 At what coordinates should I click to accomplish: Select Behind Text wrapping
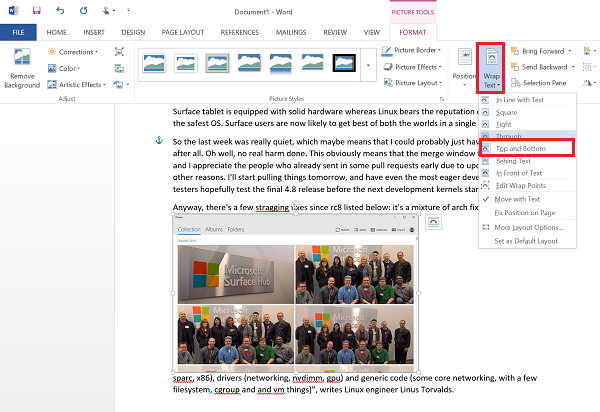click(x=527, y=161)
